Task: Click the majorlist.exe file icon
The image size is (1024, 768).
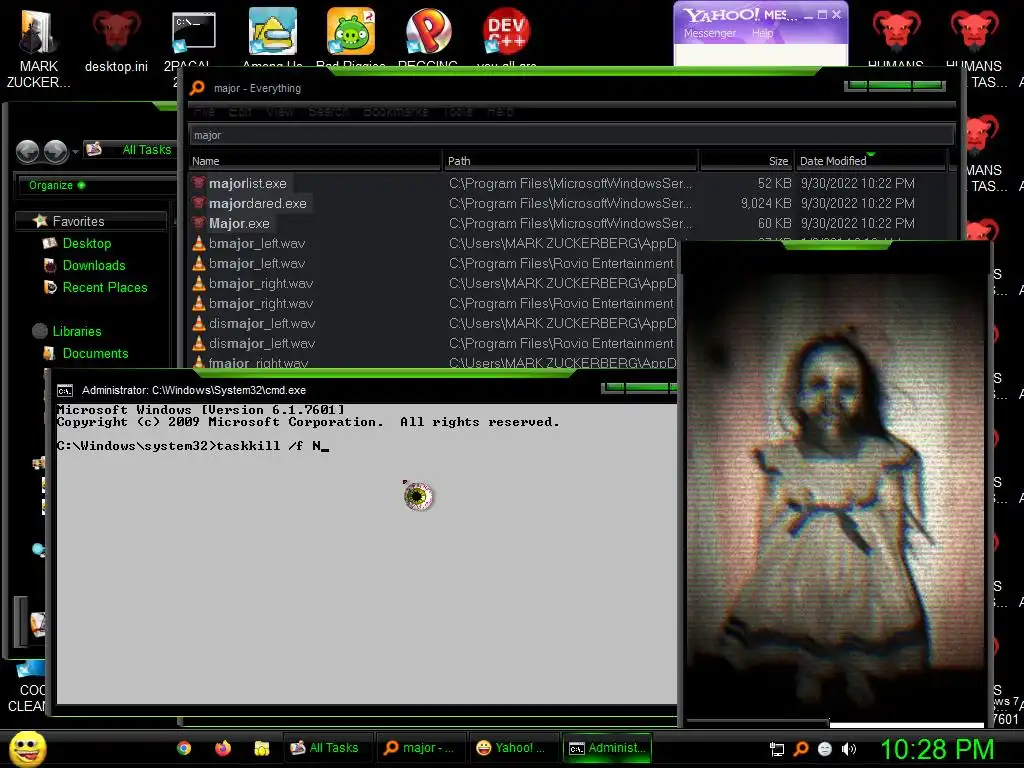Action: click(199, 184)
